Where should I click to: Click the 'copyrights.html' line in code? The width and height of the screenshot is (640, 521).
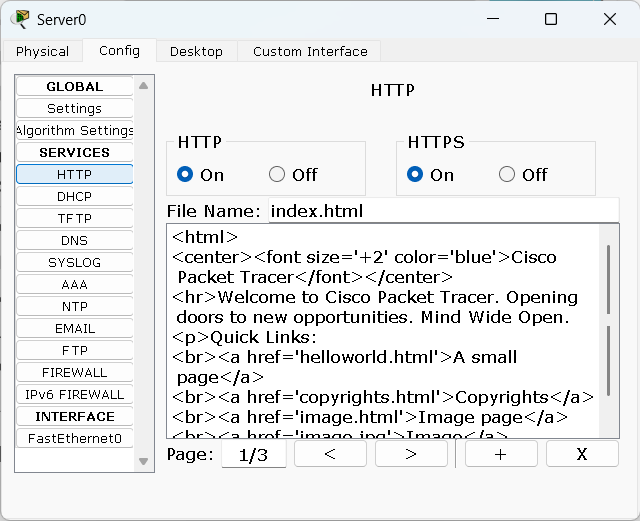point(383,397)
